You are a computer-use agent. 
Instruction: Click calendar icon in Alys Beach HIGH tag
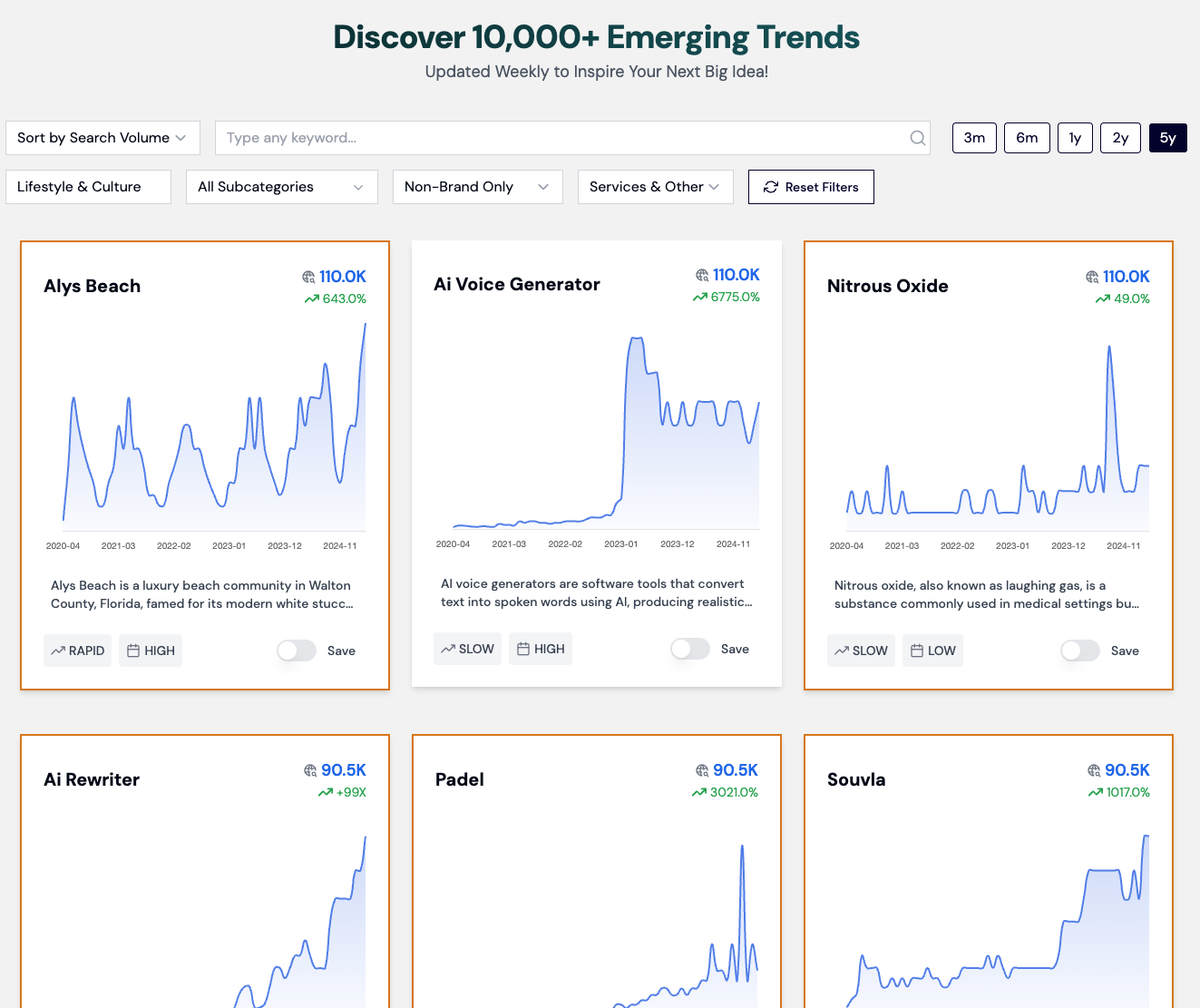point(133,651)
